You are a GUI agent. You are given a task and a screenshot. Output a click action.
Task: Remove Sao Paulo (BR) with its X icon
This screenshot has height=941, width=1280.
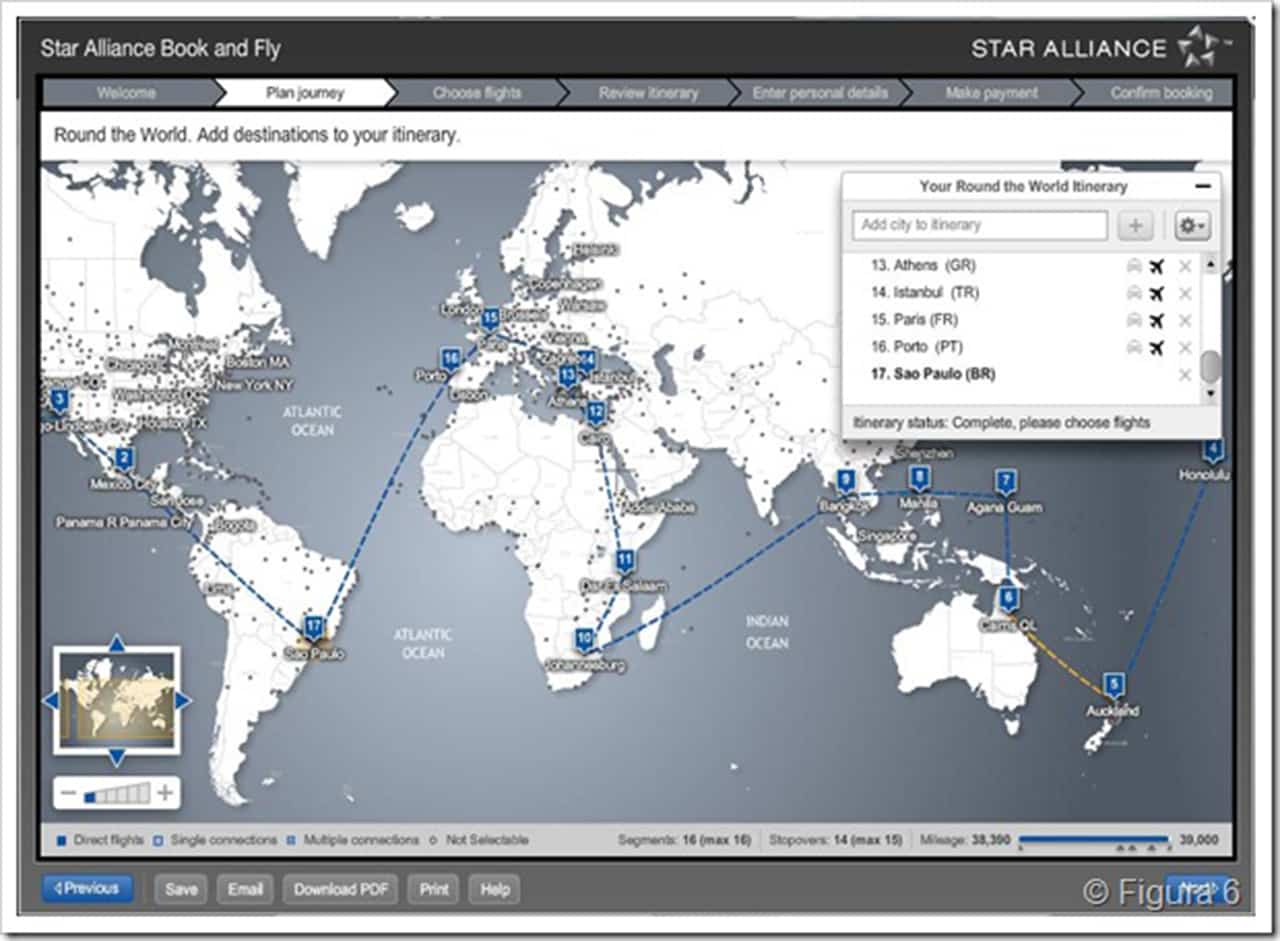(1185, 375)
